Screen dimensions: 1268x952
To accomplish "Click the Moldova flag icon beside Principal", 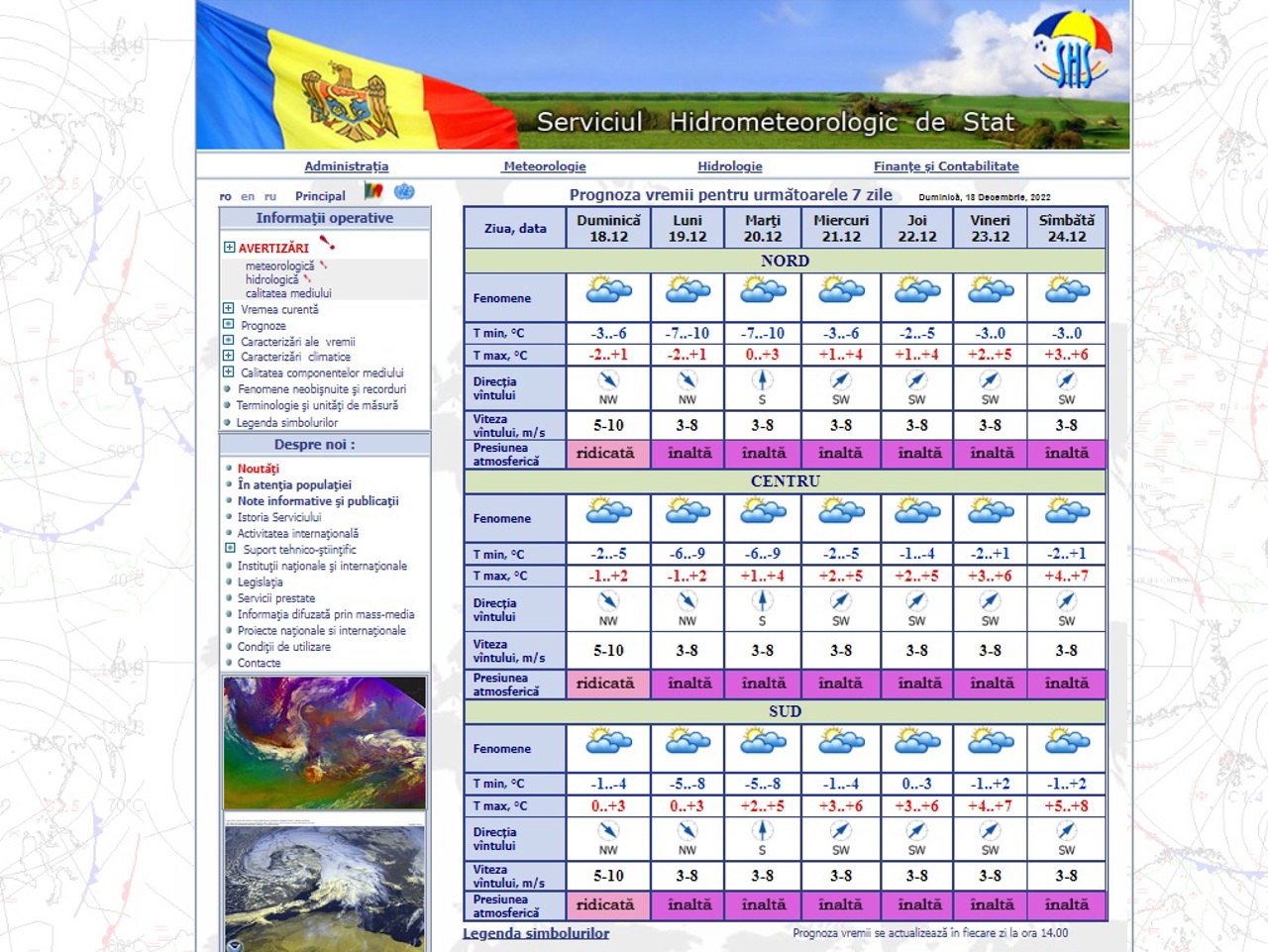I will 373,191.
